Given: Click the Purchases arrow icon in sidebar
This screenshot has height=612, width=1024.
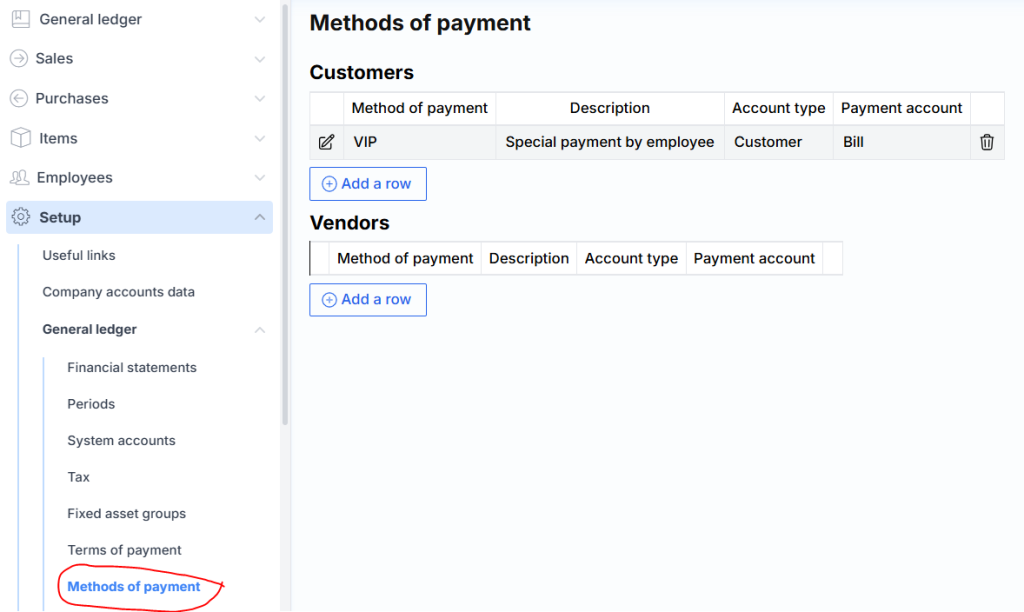Looking at the screenshot, I should pos(19,98).
